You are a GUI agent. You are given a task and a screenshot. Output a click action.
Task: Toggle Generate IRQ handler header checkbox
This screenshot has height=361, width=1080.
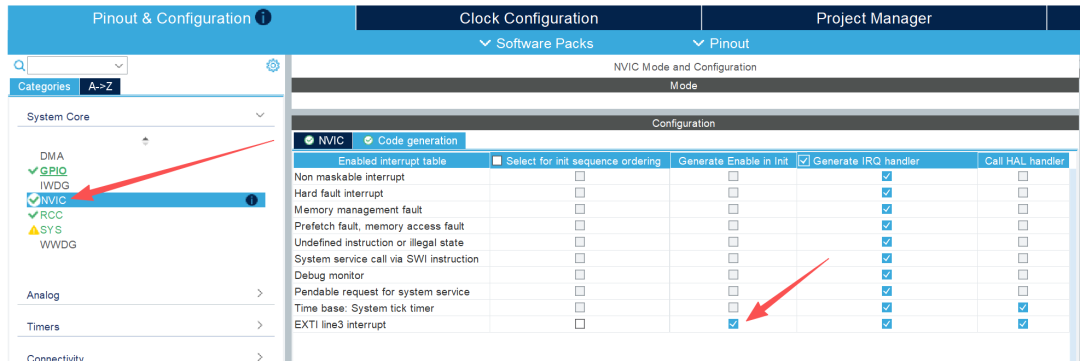coord(804,161)
